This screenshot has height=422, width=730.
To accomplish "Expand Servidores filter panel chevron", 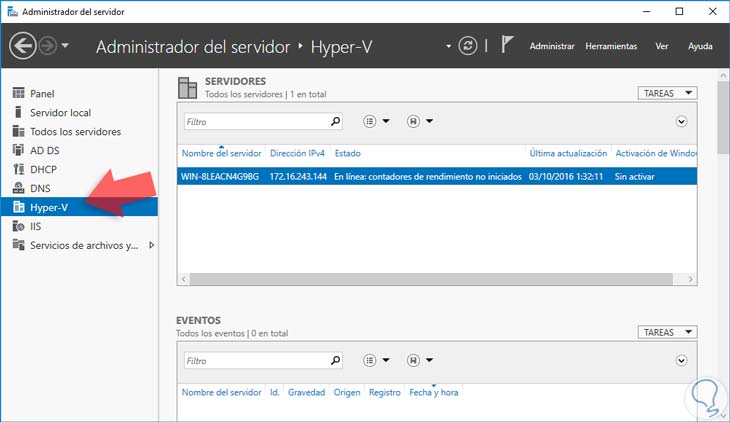I will (x=681, y=122).
